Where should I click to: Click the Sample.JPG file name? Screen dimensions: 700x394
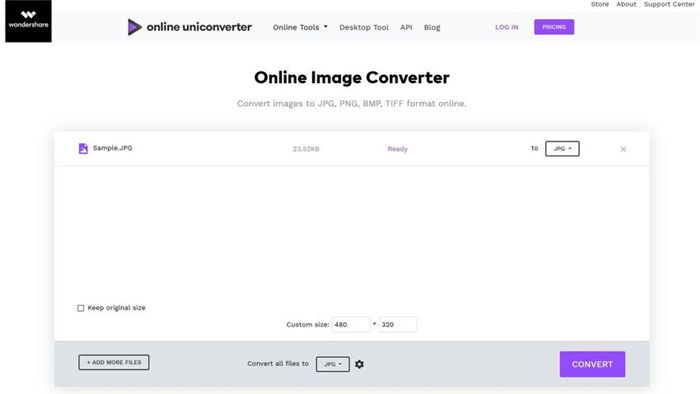[x=112, y=148]
